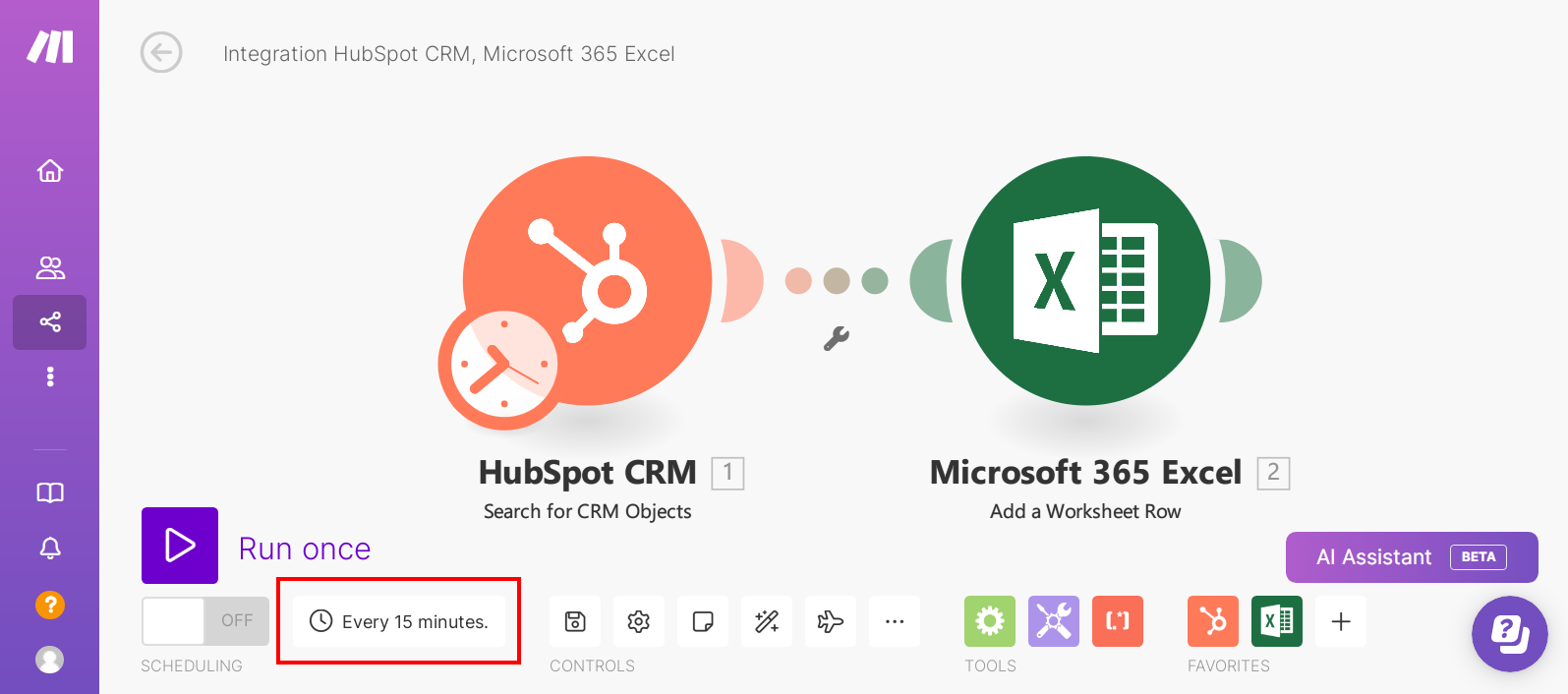Select the Excel favorite icon

point(1277,621)
